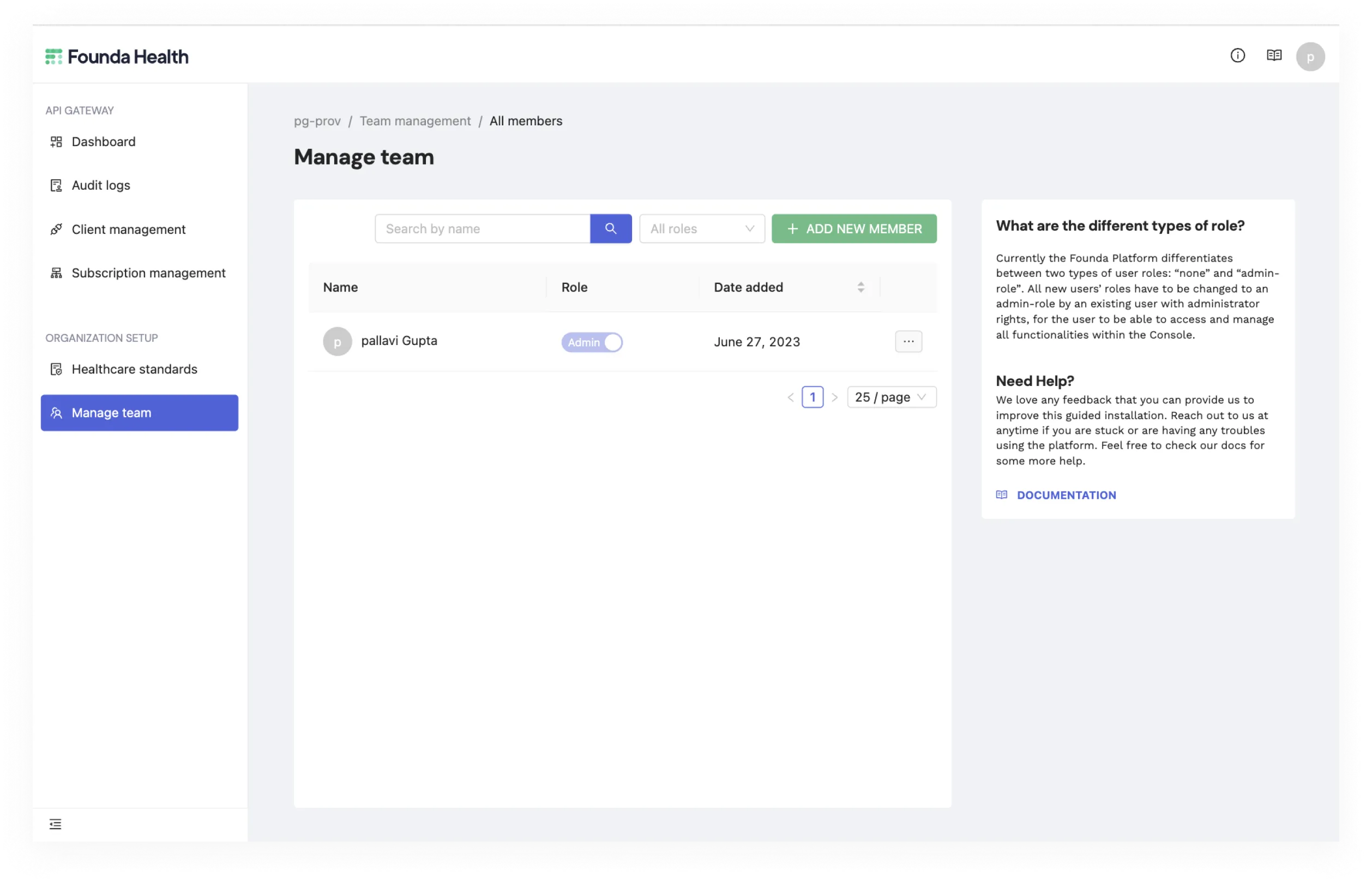Viewport: 1372px width, 883px height.
Task: Open Subscription management from sidebar
Action: (x=148, y=273)
